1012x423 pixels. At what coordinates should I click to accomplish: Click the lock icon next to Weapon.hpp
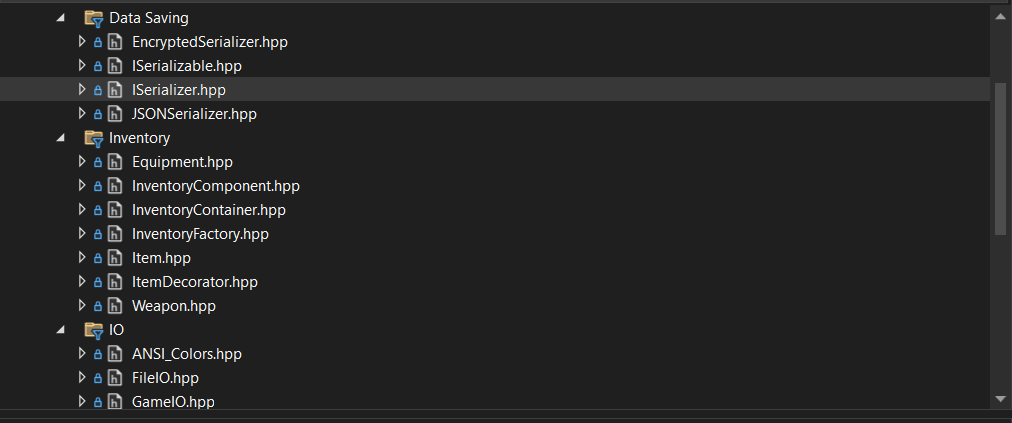98,306
